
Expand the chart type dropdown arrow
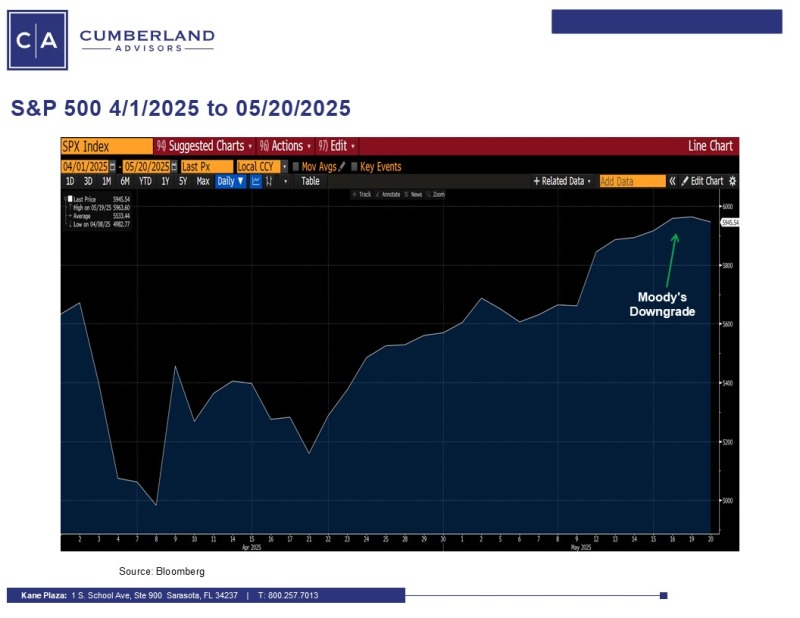285,181
